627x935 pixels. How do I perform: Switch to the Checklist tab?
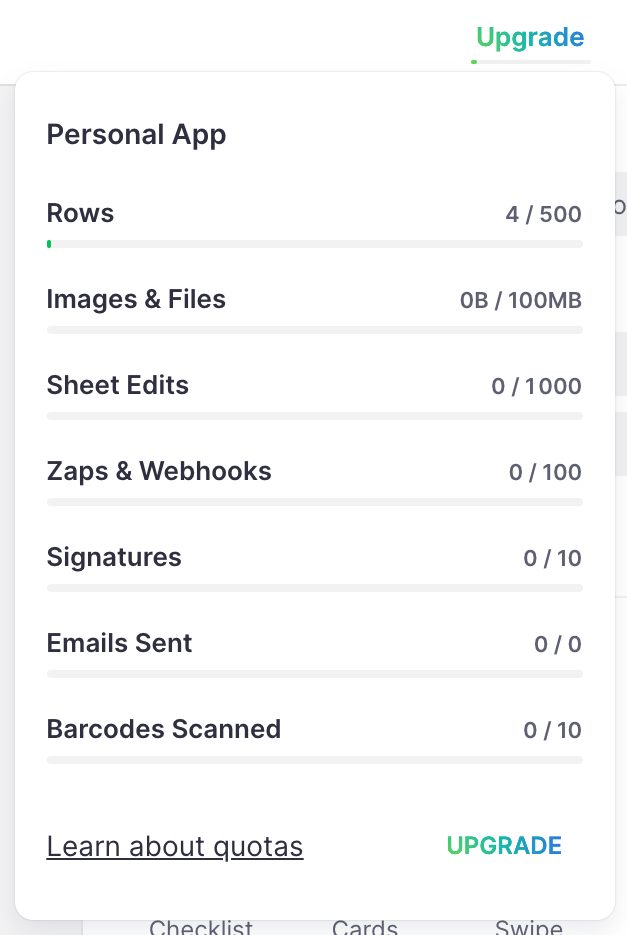click(x=201, y=926)
